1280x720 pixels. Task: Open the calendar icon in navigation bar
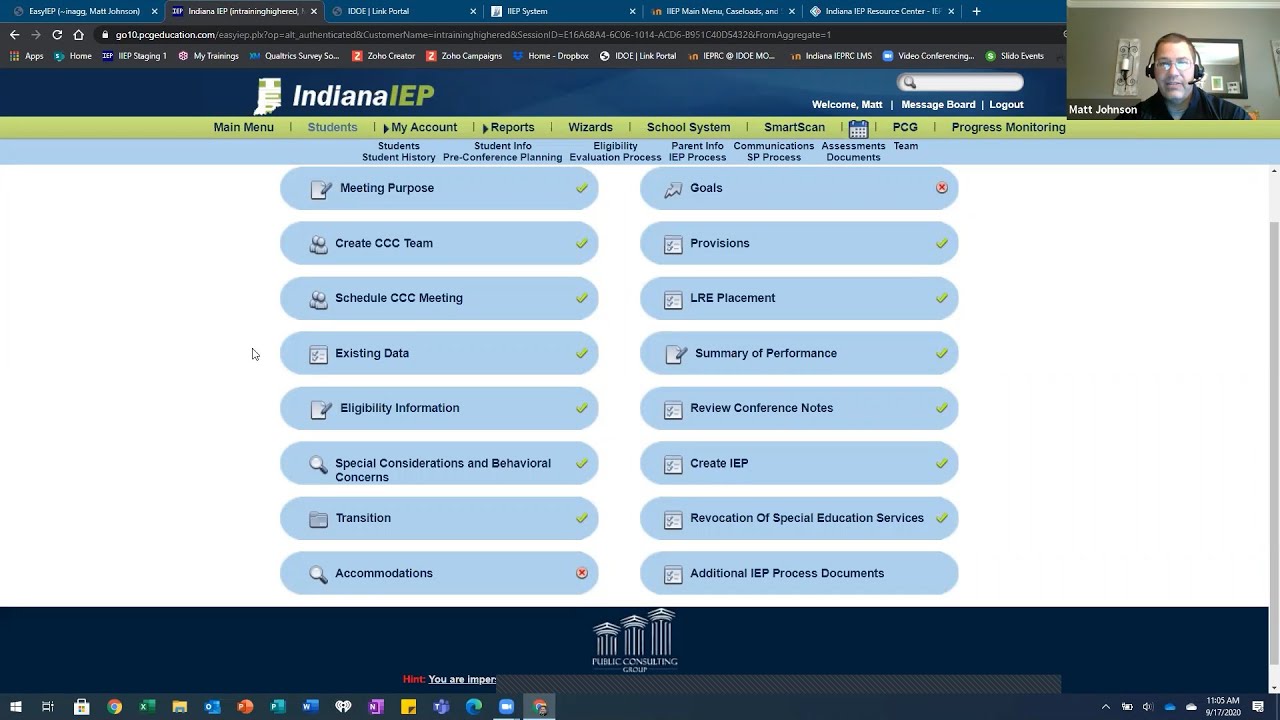(858, 128)
